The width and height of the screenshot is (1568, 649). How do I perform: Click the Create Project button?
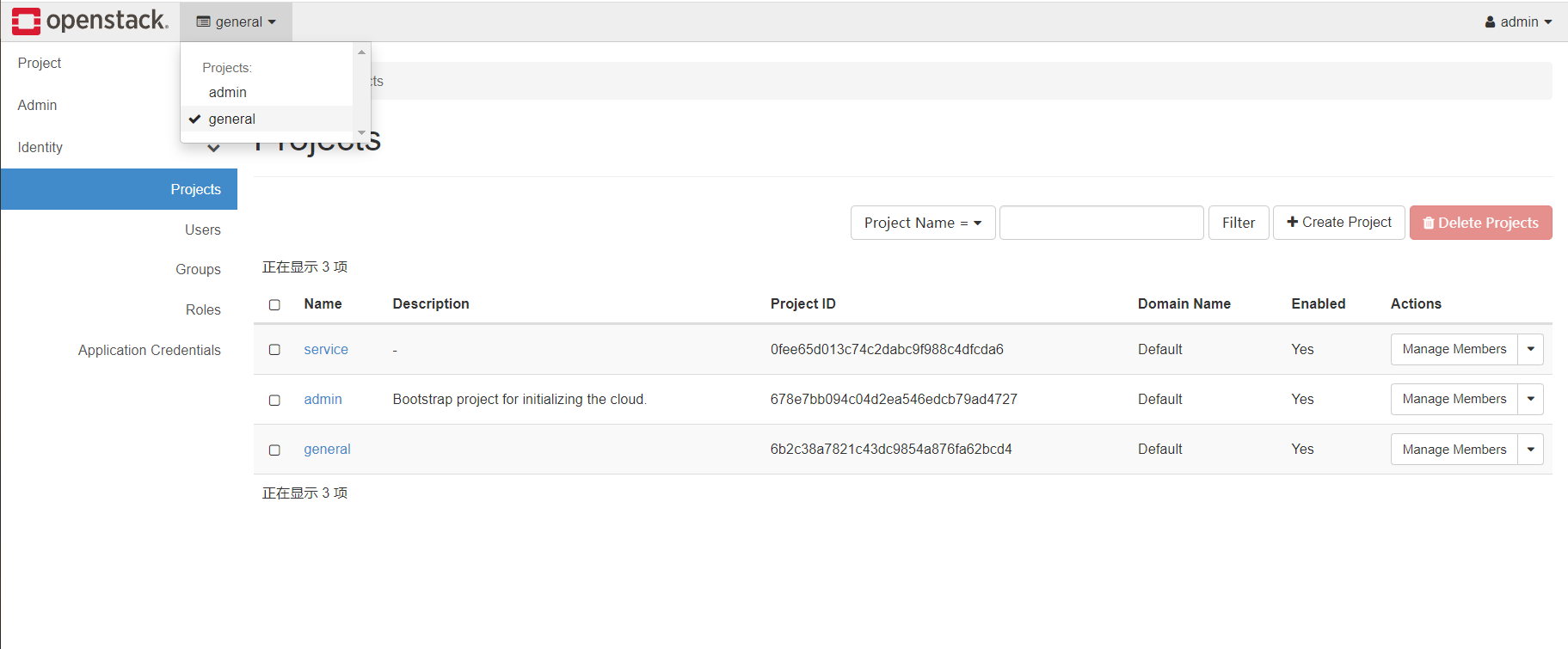click(x=1339, y=223)
